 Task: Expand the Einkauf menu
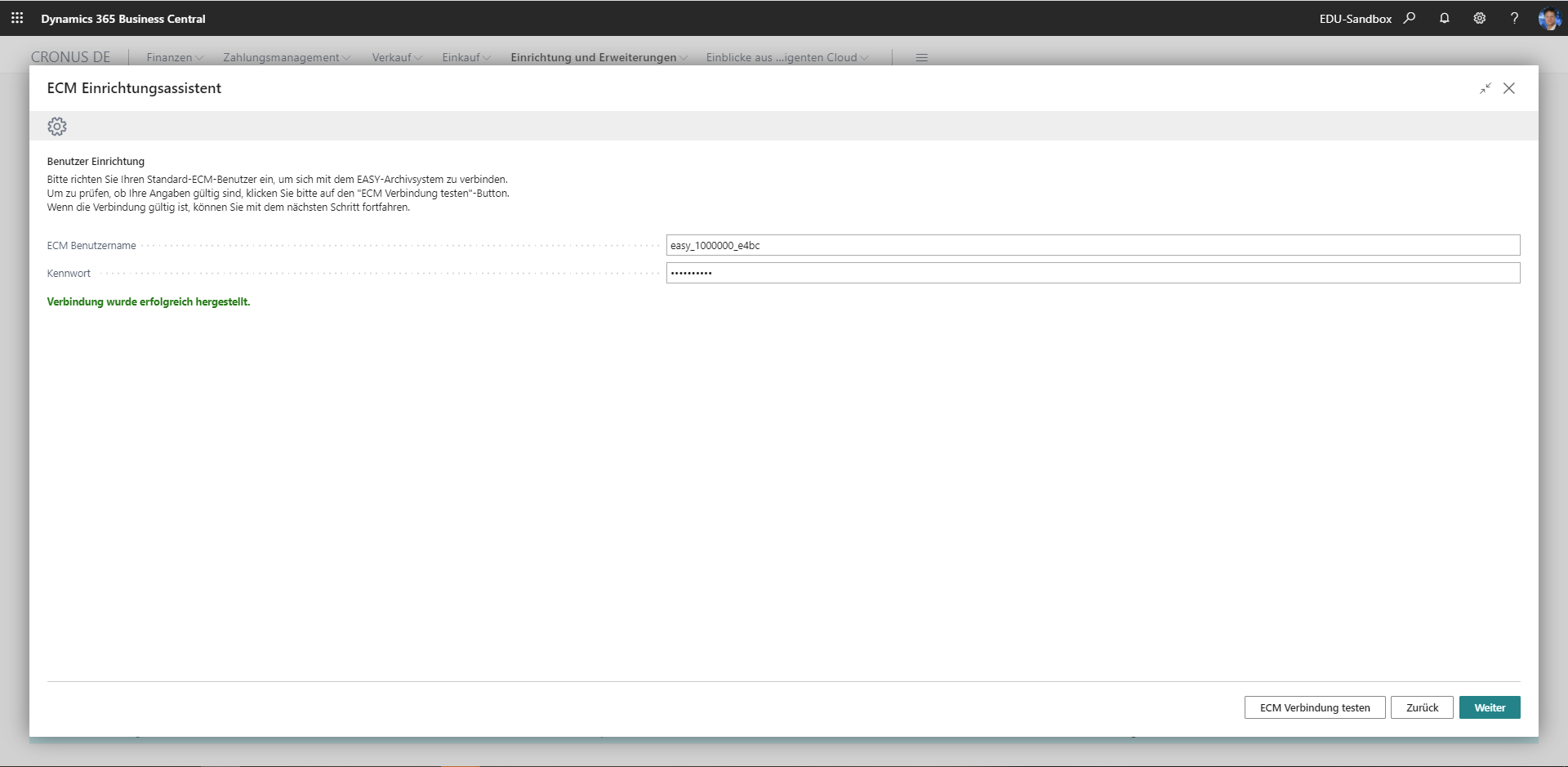[x=466, y=57]
